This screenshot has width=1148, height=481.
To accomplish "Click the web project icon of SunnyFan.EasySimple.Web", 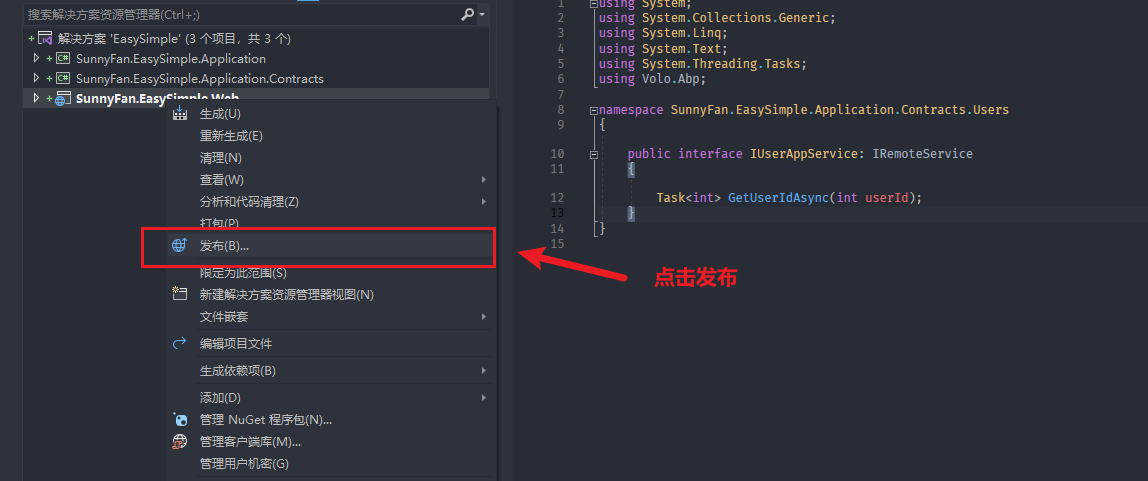I will point(63,98).
